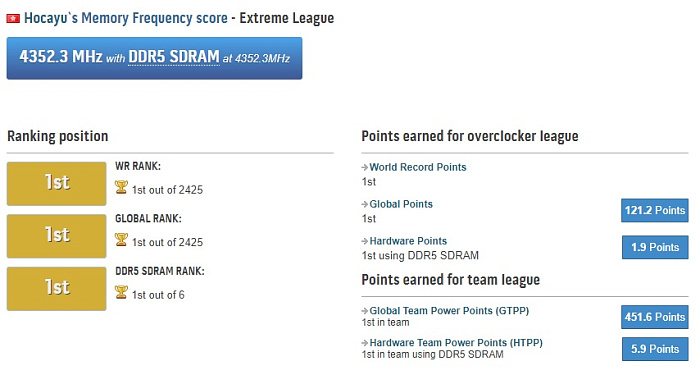Click the 451.6 Points badge
The height and width of the screenshot is (384, 700).
tap(654, 317)
